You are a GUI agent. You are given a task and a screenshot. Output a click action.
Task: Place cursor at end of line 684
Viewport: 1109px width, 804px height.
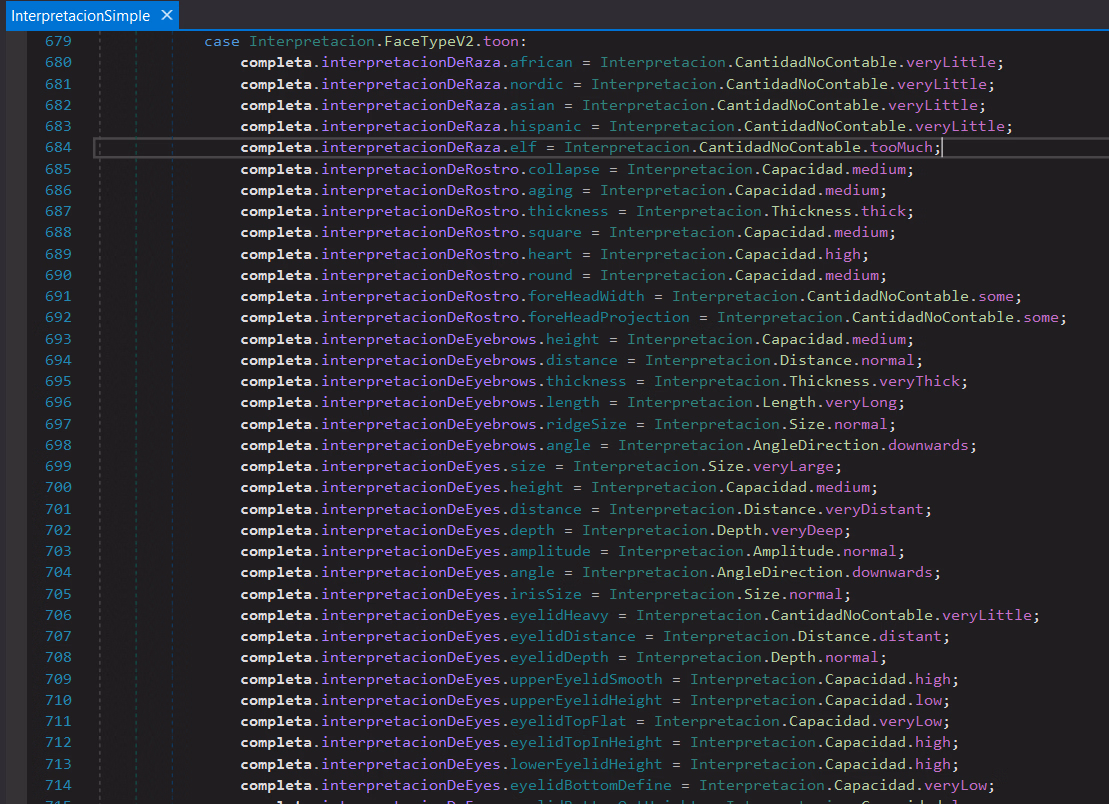[943, 148]
